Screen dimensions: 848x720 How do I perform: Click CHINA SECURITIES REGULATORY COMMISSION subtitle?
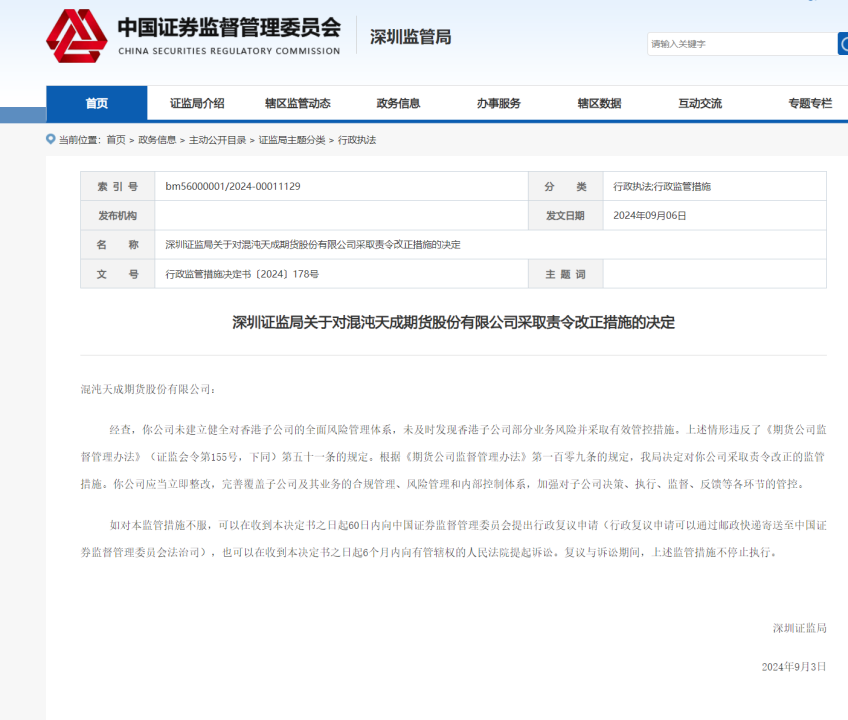tap(229, 51)
